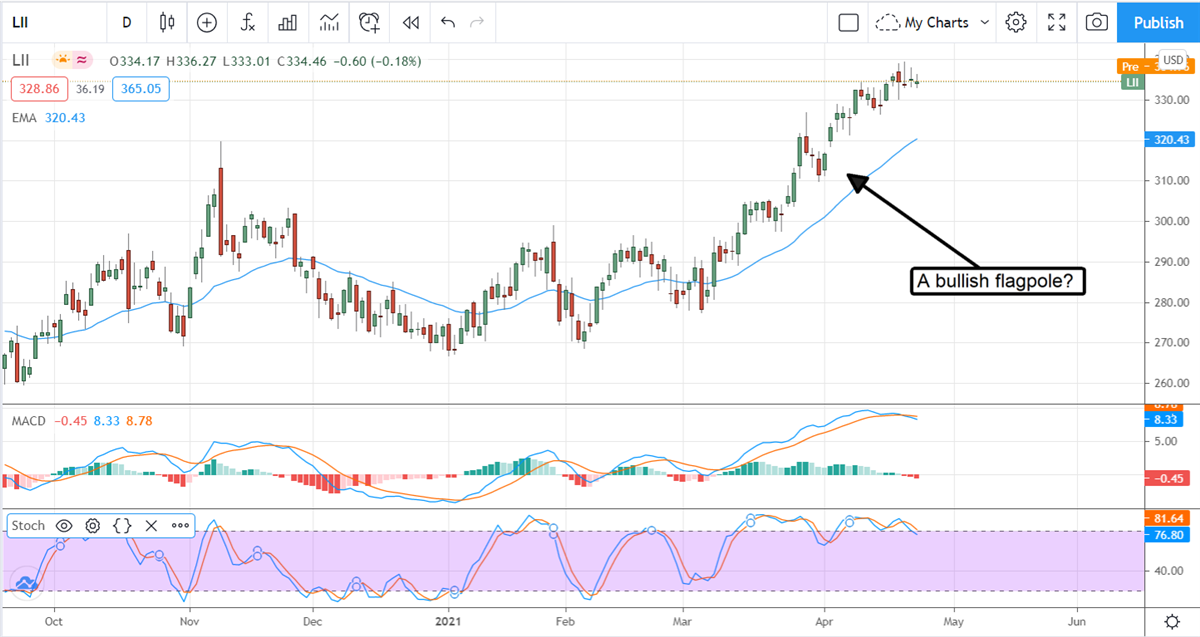This screenshot has width=1200, height=637.
Task: Open the Financials bar chart icon
Action: tap(288, 22)
